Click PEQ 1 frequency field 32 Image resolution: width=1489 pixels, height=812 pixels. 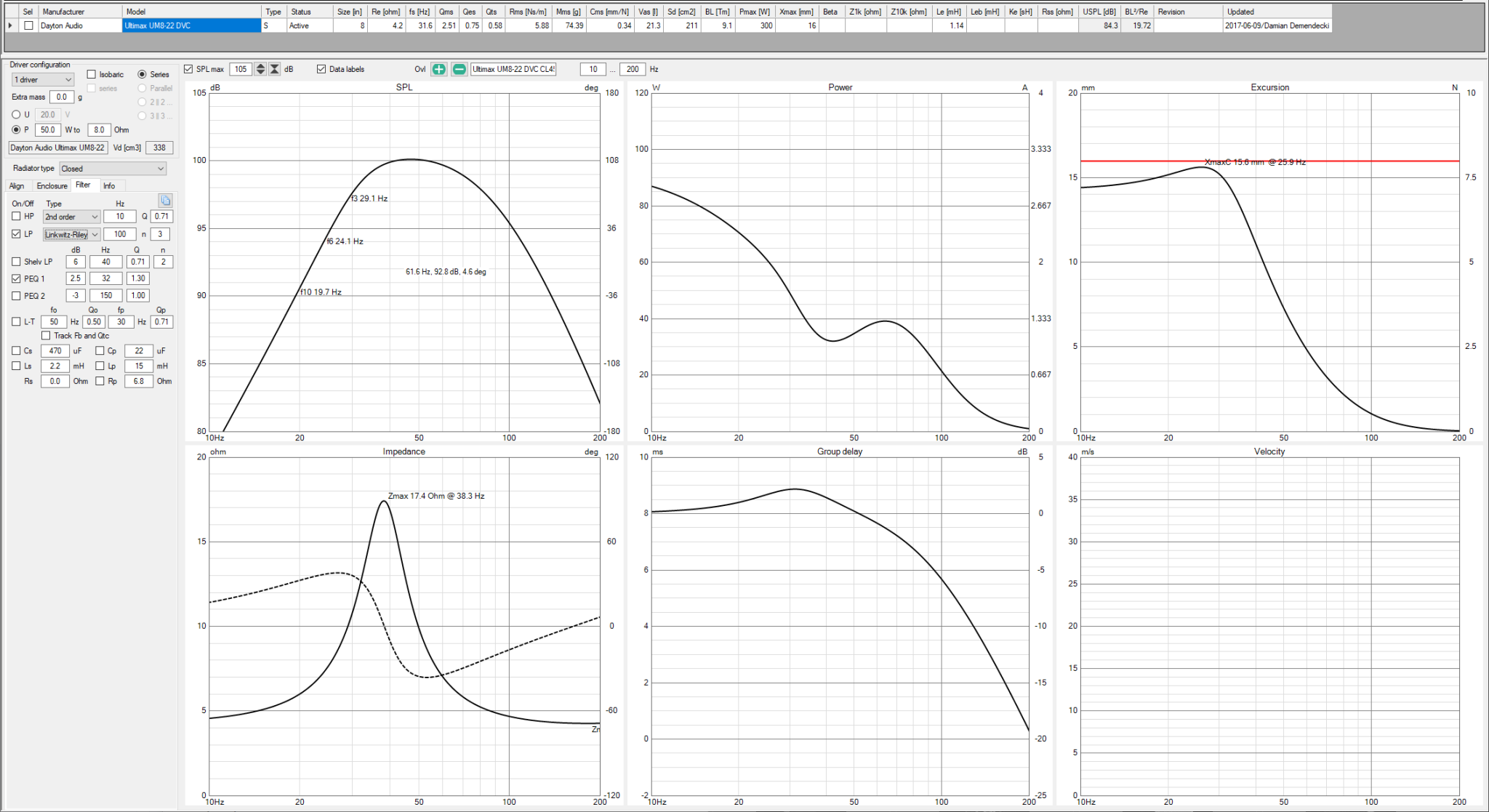click(106, 278)
